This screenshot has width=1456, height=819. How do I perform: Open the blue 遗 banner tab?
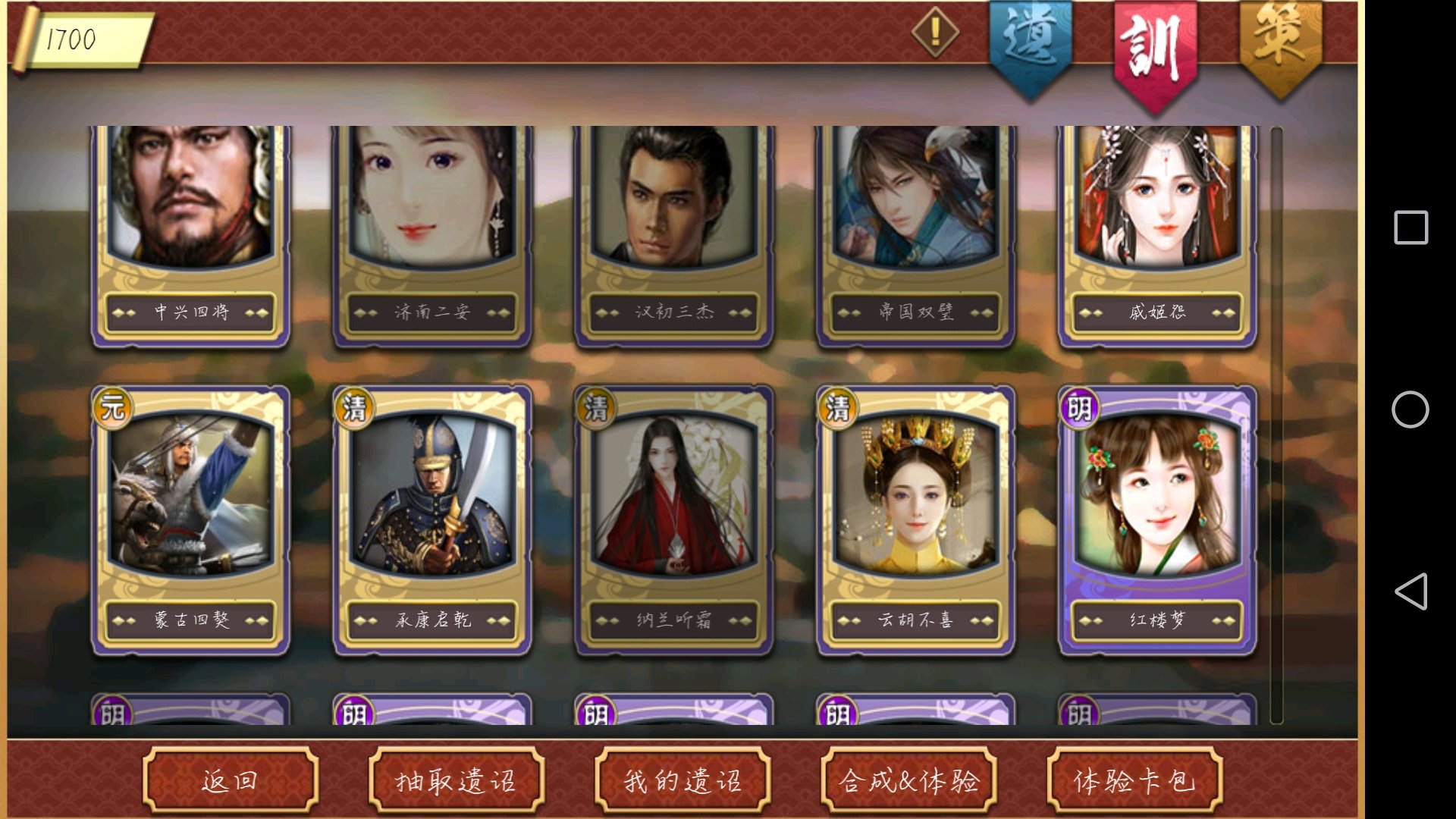pyautogui.click(x=1030, y=47)
